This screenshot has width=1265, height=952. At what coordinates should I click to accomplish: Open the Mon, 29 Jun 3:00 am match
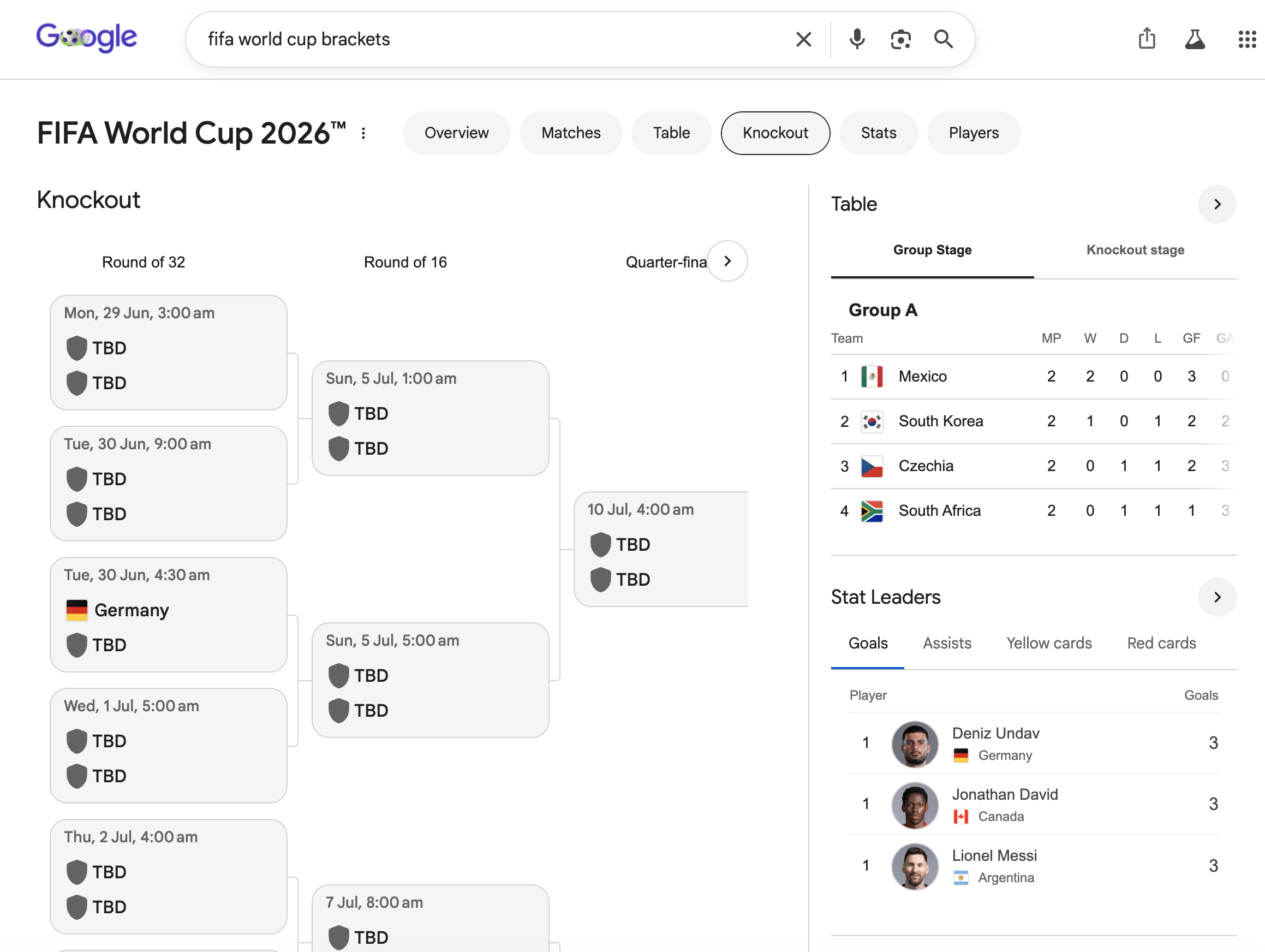(168, 353)
